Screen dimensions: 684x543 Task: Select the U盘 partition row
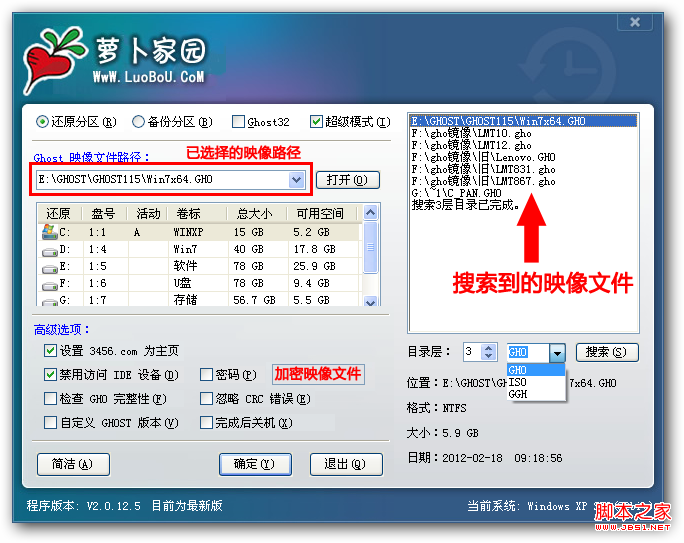(200, 283)
